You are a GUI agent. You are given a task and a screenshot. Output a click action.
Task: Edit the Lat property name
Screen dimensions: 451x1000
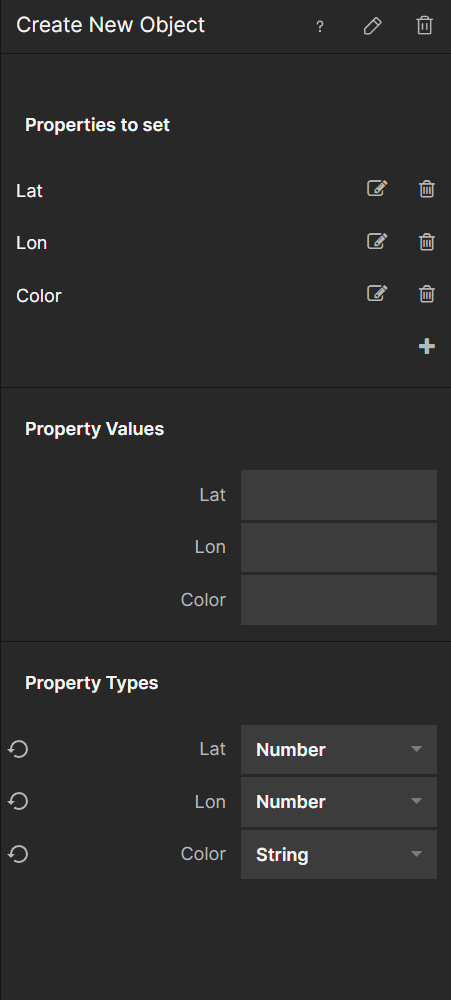click(377, 189)
